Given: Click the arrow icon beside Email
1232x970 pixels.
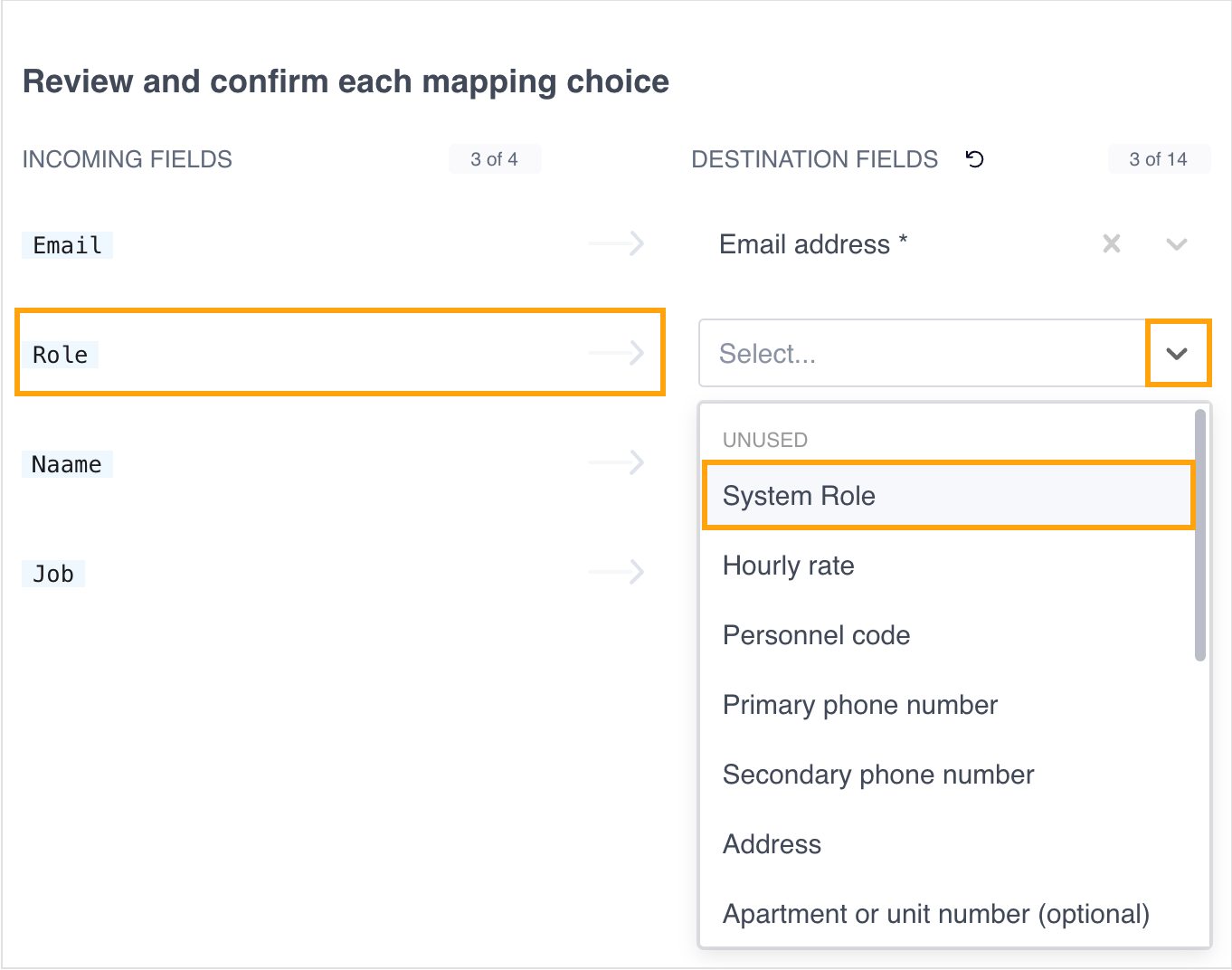Looking at the screenshot, I should [616, 243].
